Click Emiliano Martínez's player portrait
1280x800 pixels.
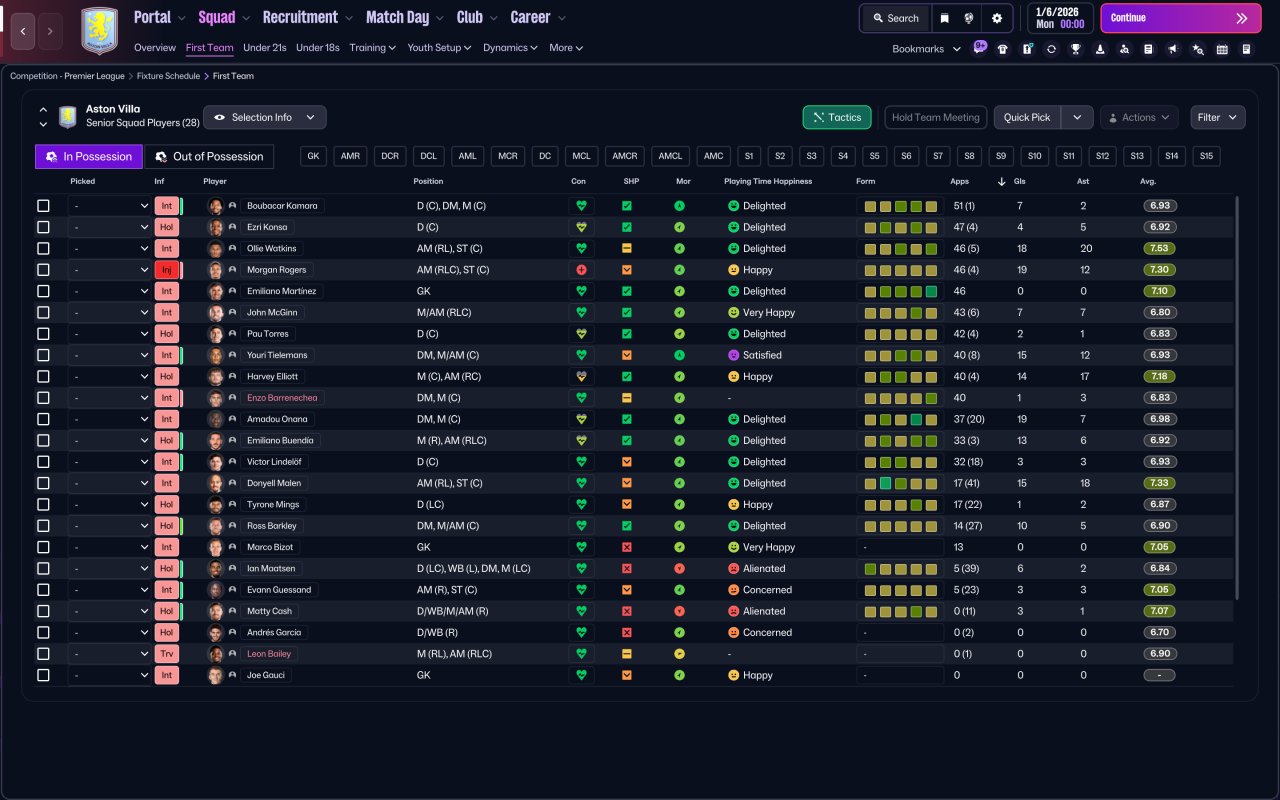215,291
